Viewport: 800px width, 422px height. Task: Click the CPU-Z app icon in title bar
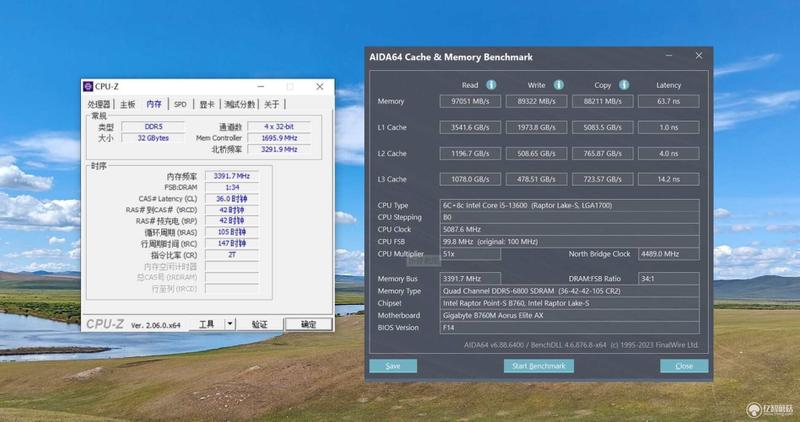pyautogui.click(x=88, y=87)
